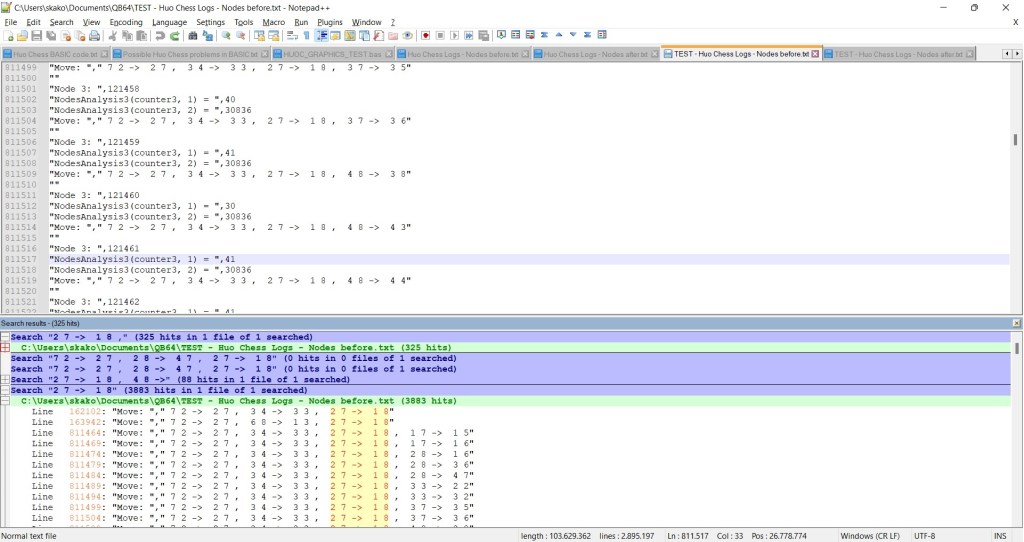Expand the search result with 88 hits
The width and height of the screenshot is (1024, 542).
[5, 380]
